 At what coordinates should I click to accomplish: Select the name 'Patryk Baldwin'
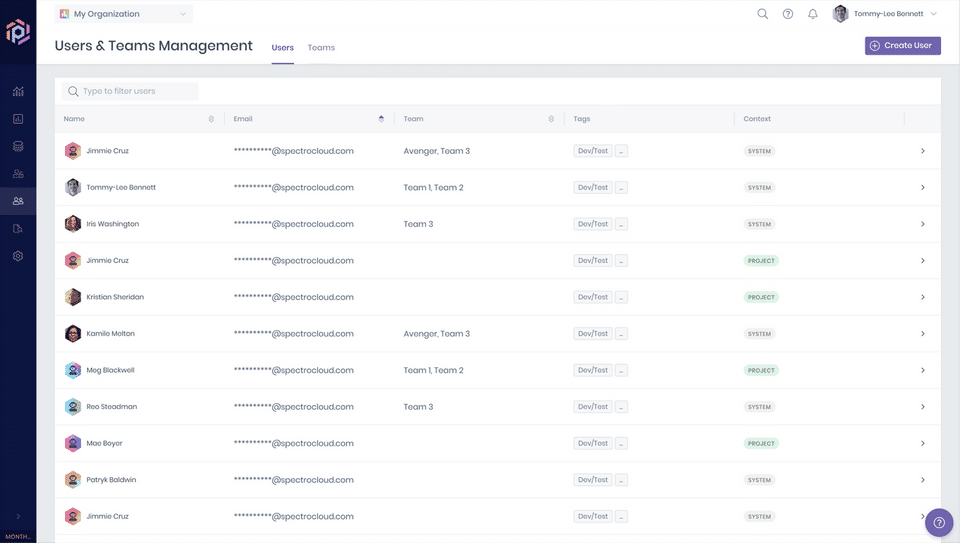point(111,480)
